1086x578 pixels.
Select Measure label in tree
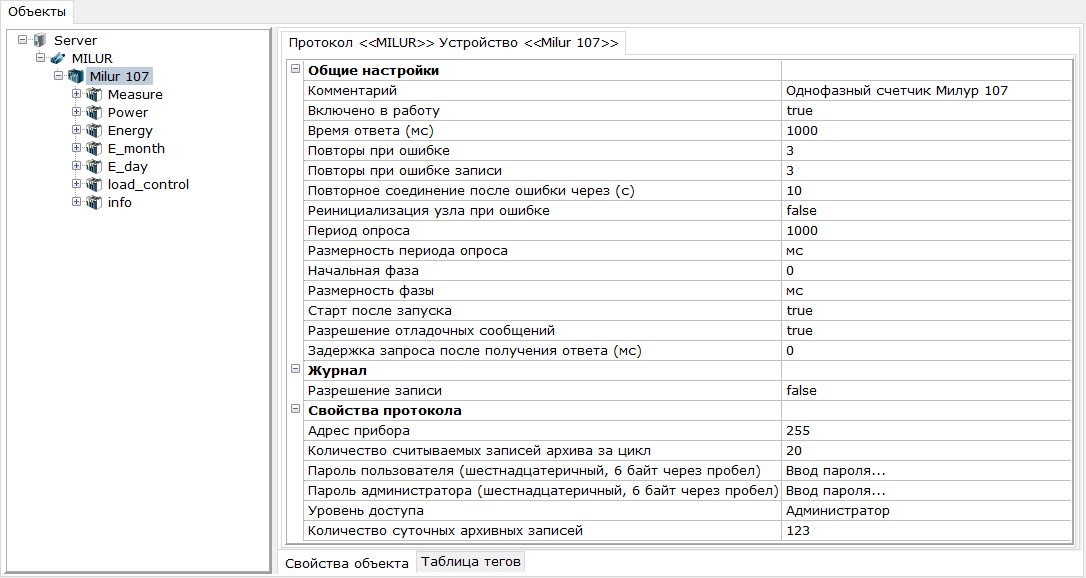[x=135, y=94]
